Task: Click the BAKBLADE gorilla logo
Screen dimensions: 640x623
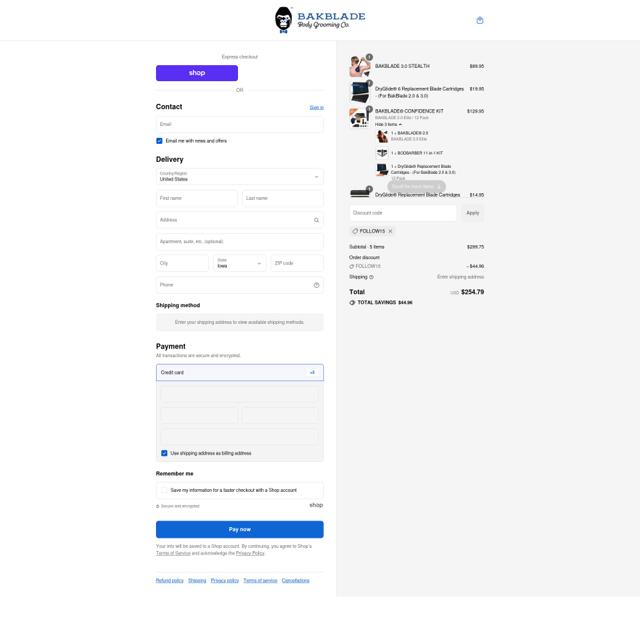Action: [x=320, y=20]
